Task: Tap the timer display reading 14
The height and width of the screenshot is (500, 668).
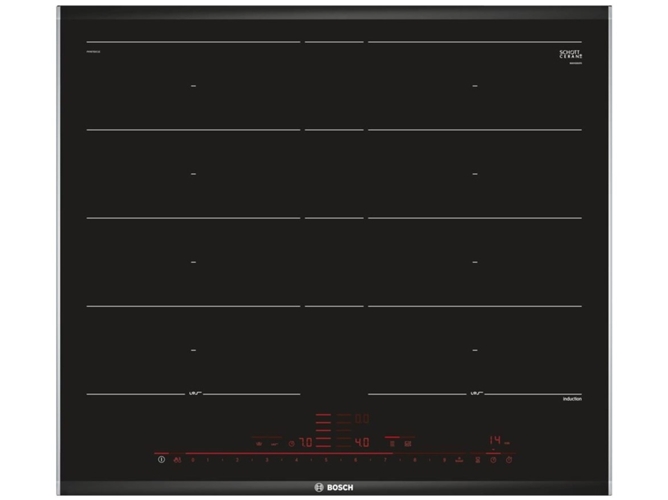Action: click(x=495, y=440)
